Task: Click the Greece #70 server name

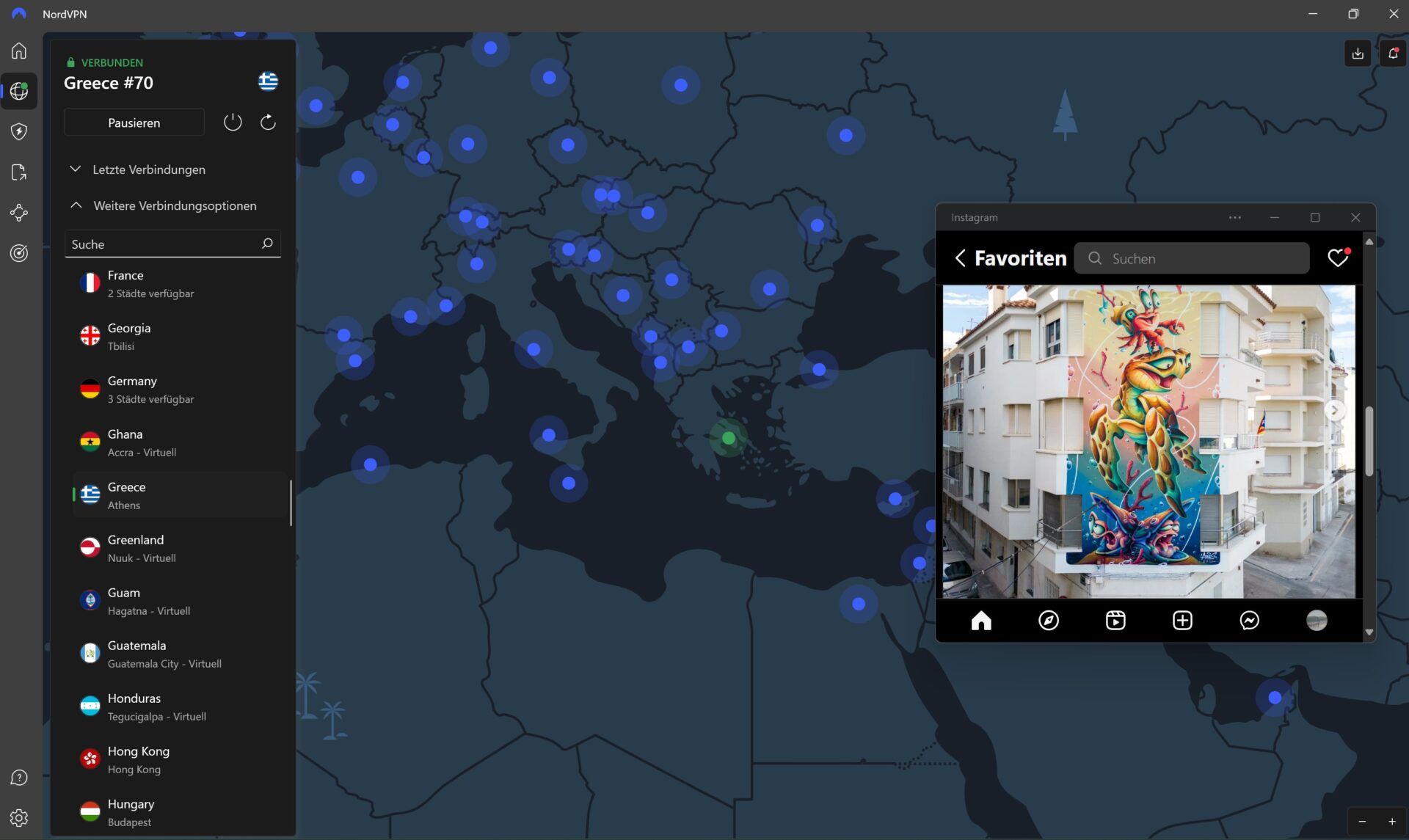Action: point(109,83)
